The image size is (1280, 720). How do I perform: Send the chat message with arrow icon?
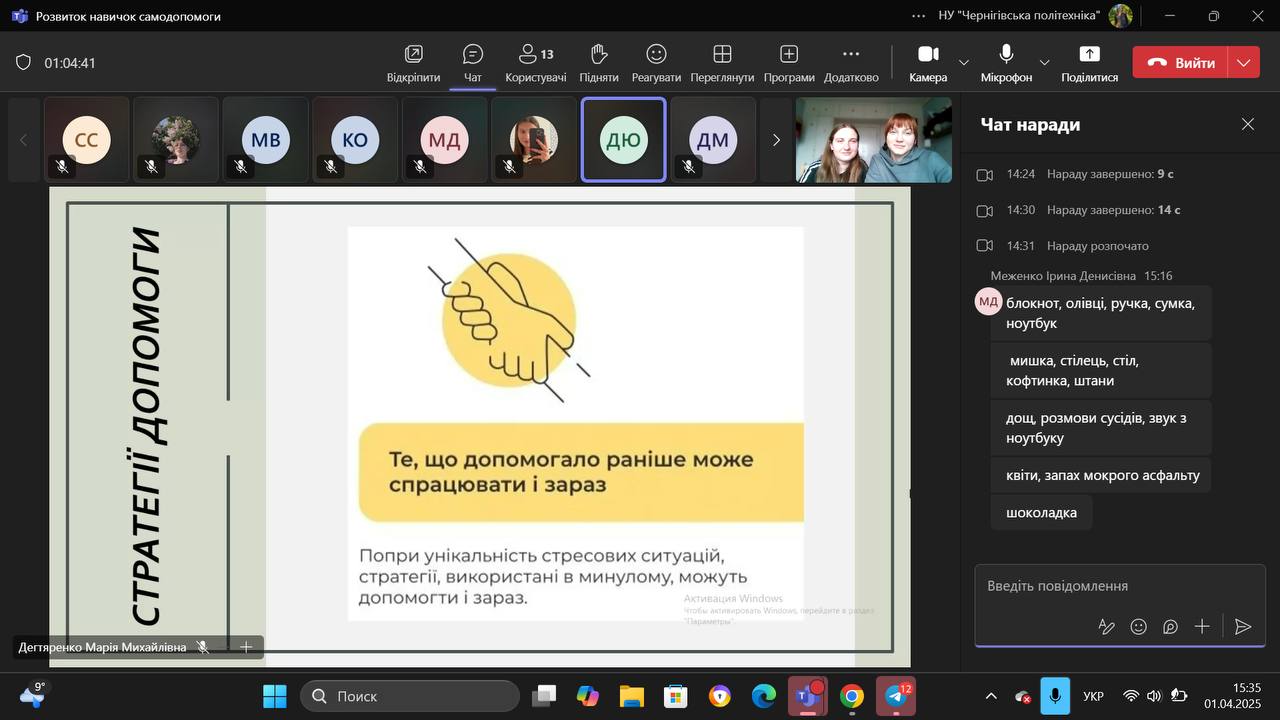1243,627
